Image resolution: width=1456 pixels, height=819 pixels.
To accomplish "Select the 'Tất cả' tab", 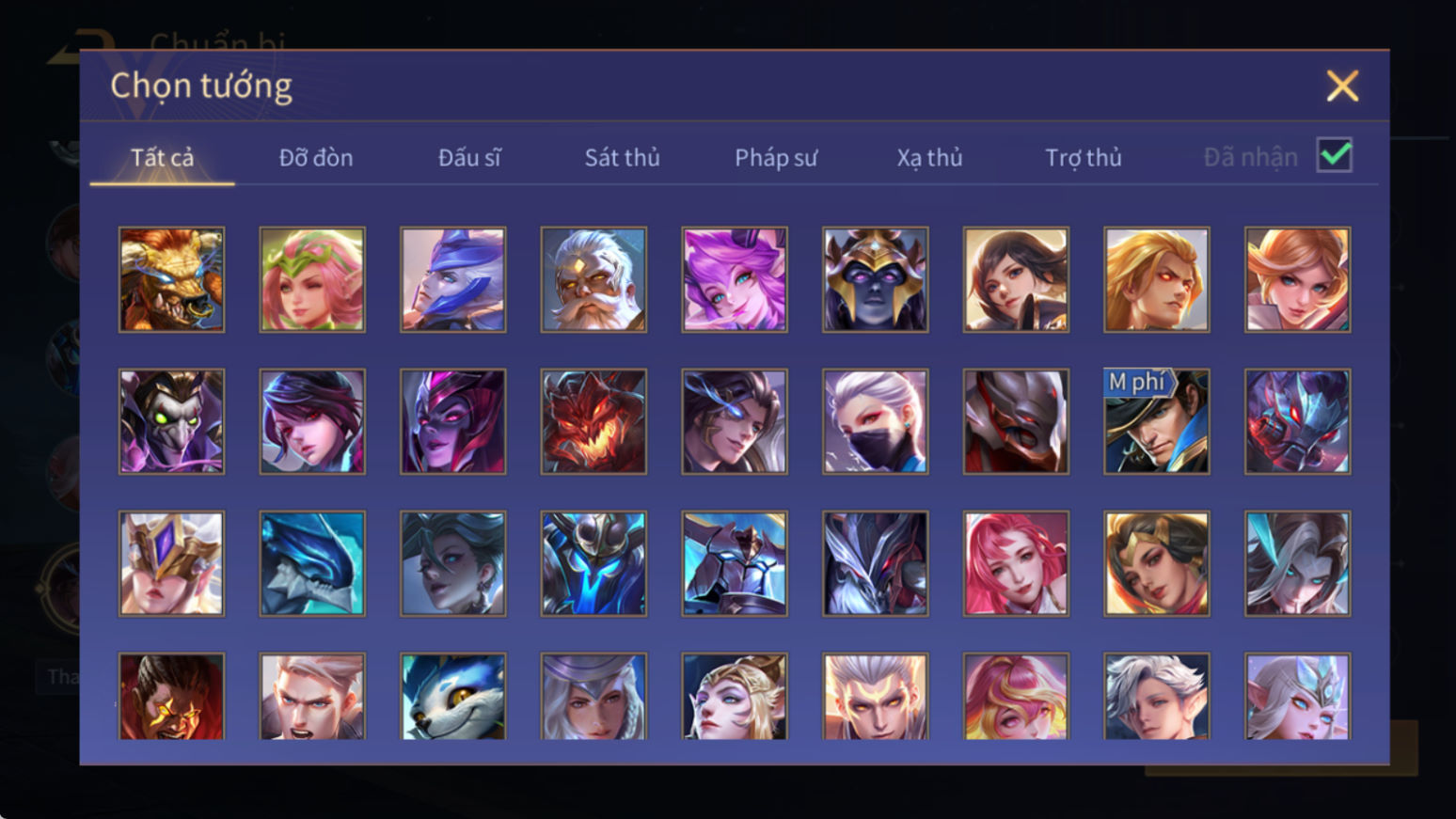I will [162, 157].
